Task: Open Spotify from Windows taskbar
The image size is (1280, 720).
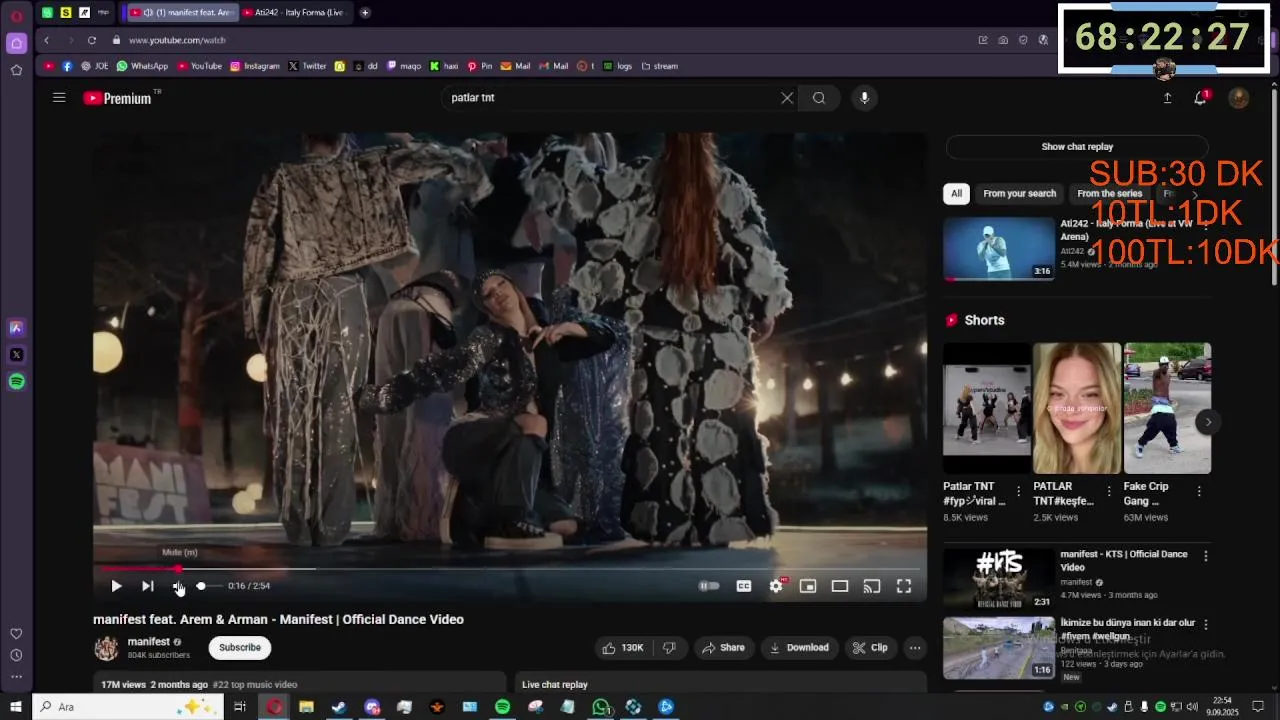Action: coord(502,707)
